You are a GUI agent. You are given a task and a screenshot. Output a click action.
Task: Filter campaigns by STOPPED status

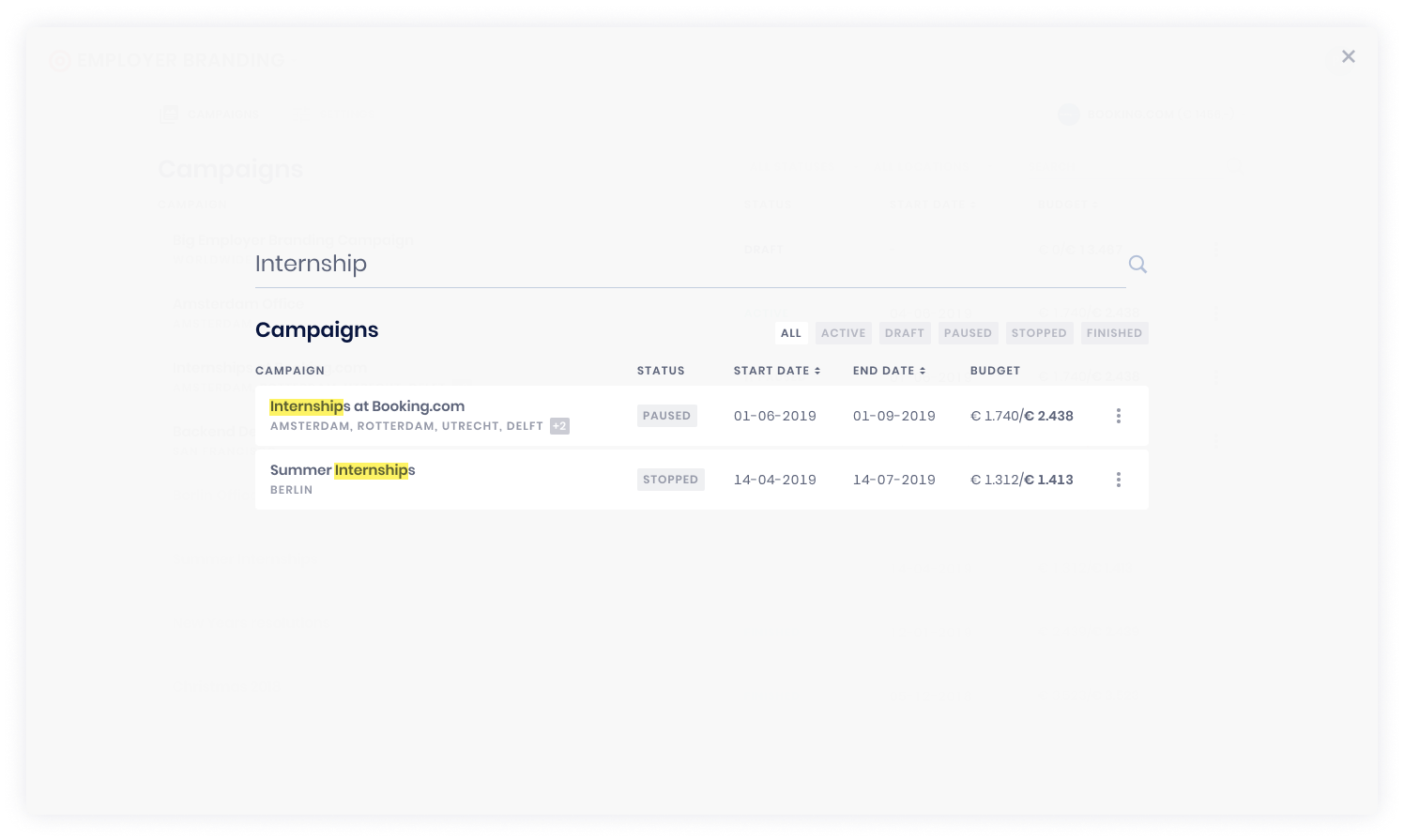click(1039, 333)
